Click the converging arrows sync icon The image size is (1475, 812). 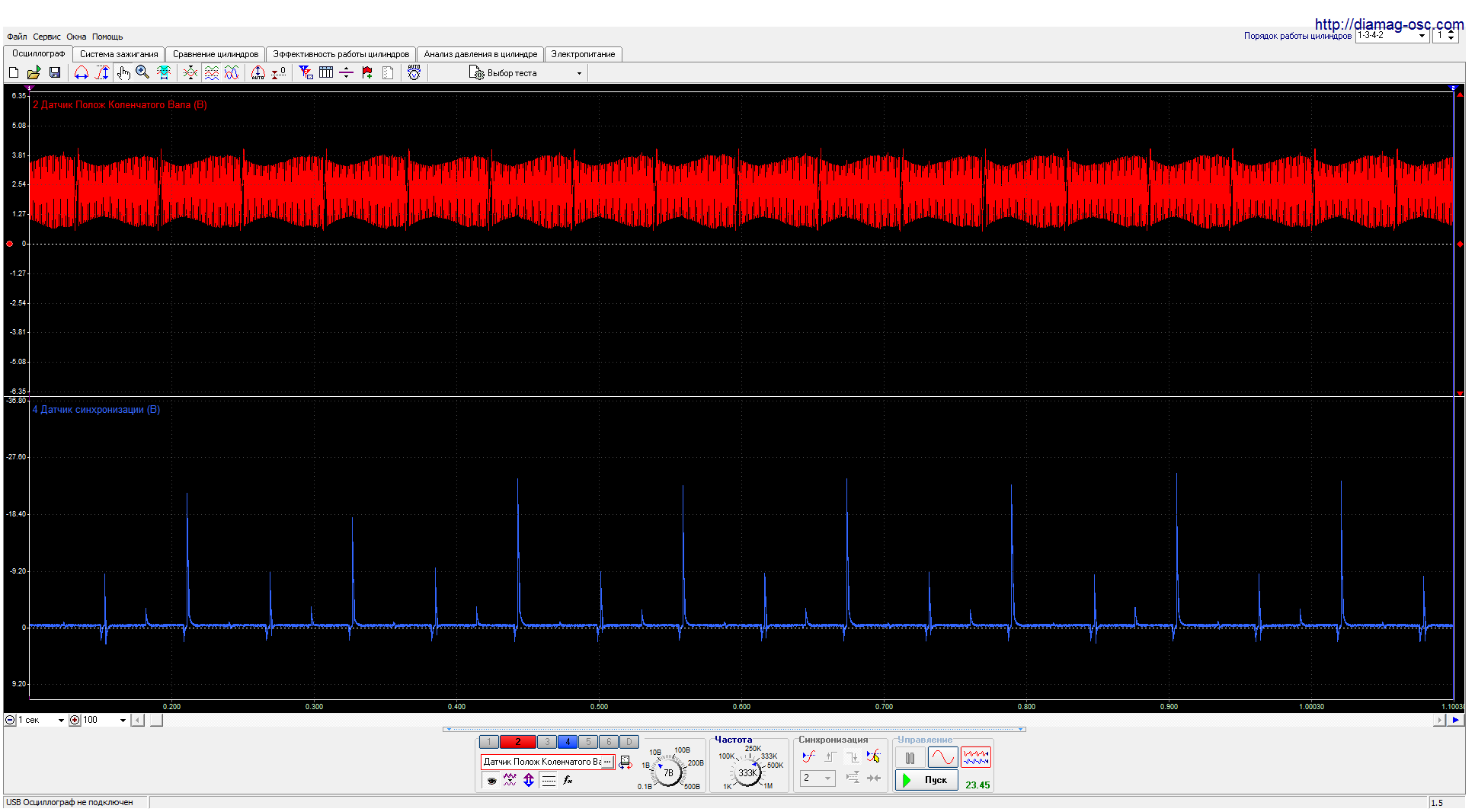click(874, 778)
